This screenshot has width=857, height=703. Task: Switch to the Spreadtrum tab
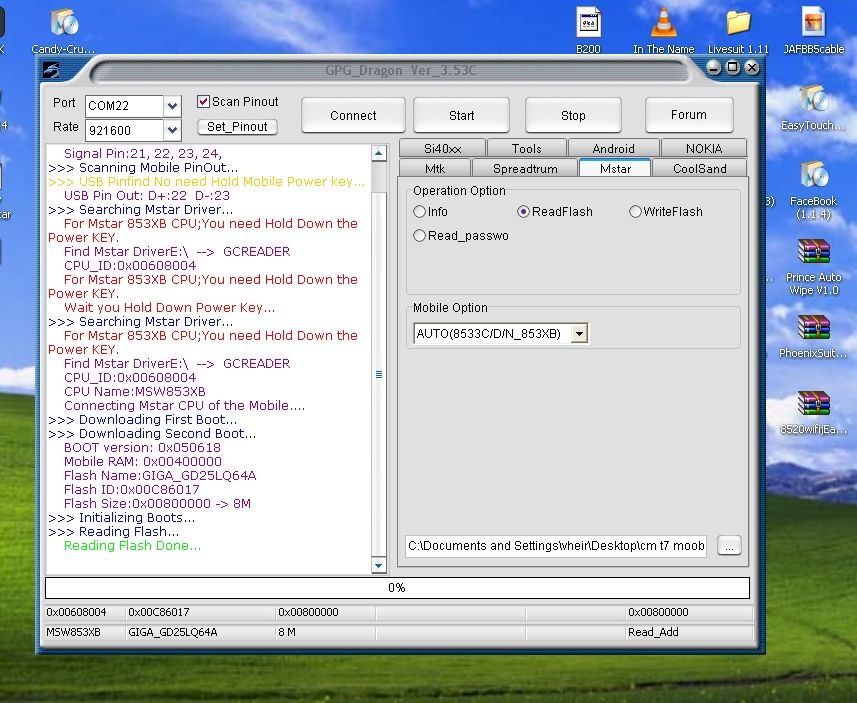(x=525, y=169)
